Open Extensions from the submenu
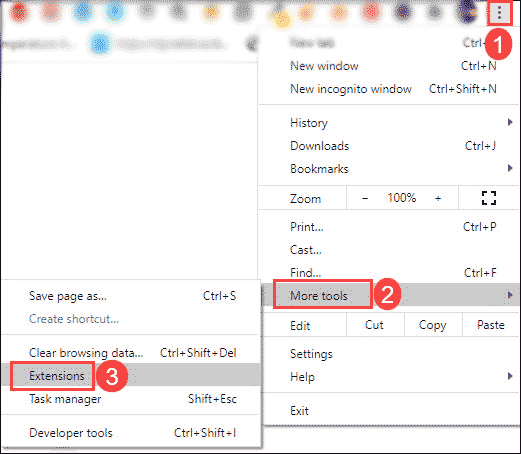The width and height of the screenshot is (521, 454). click(x=131, y=375)
